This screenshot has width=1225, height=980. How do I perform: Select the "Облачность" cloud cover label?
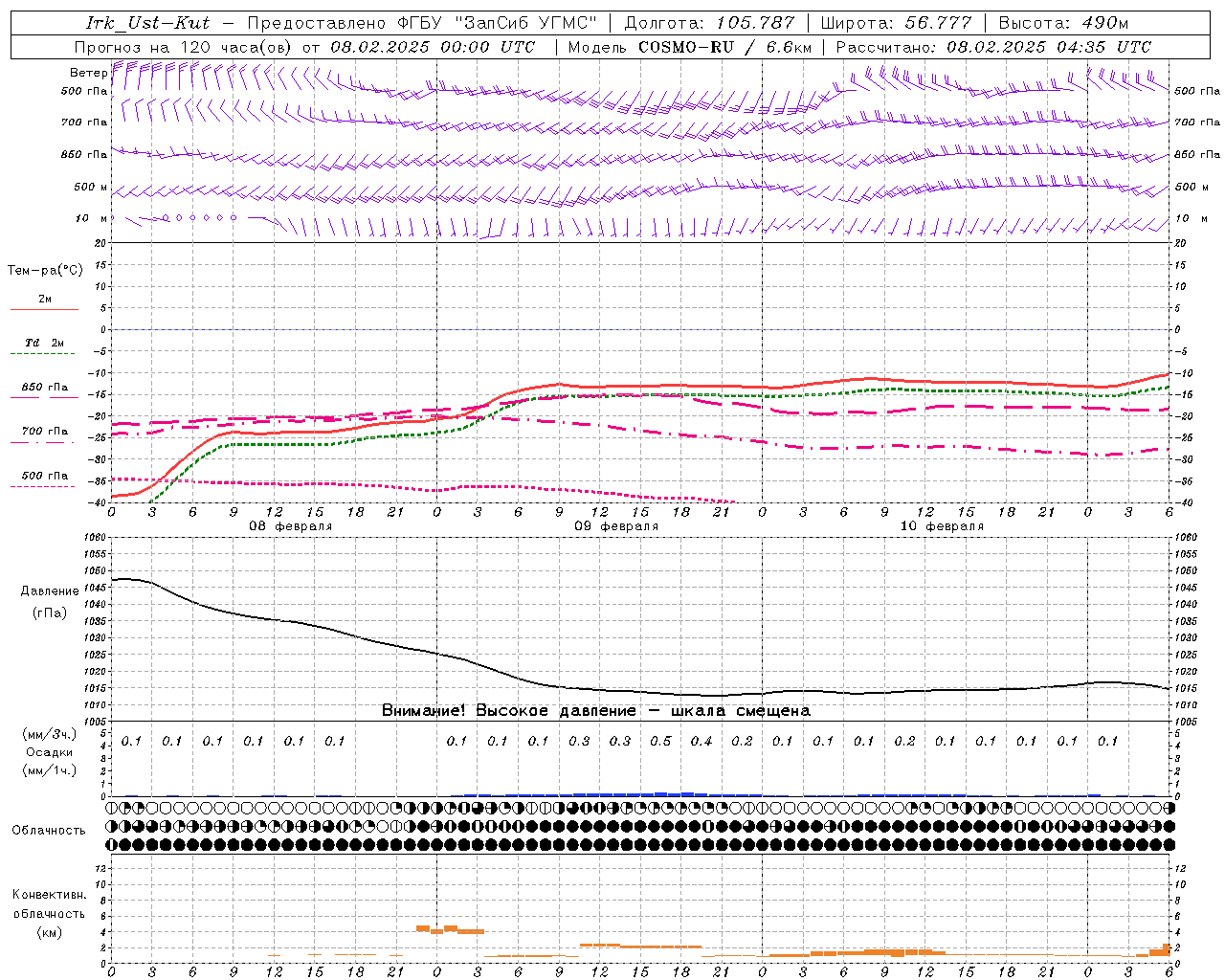coord(49,830)
